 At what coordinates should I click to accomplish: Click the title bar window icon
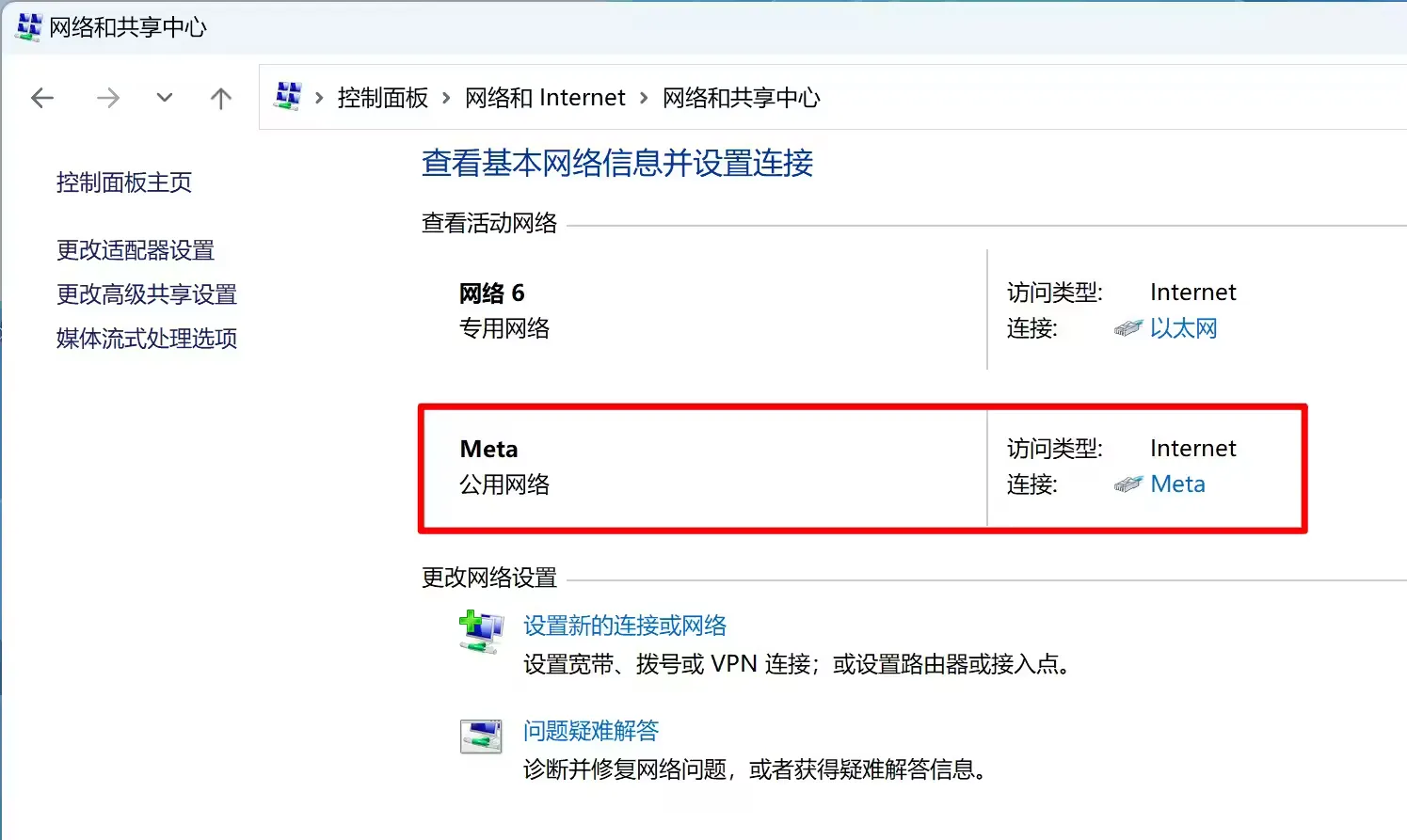(28, 26)
